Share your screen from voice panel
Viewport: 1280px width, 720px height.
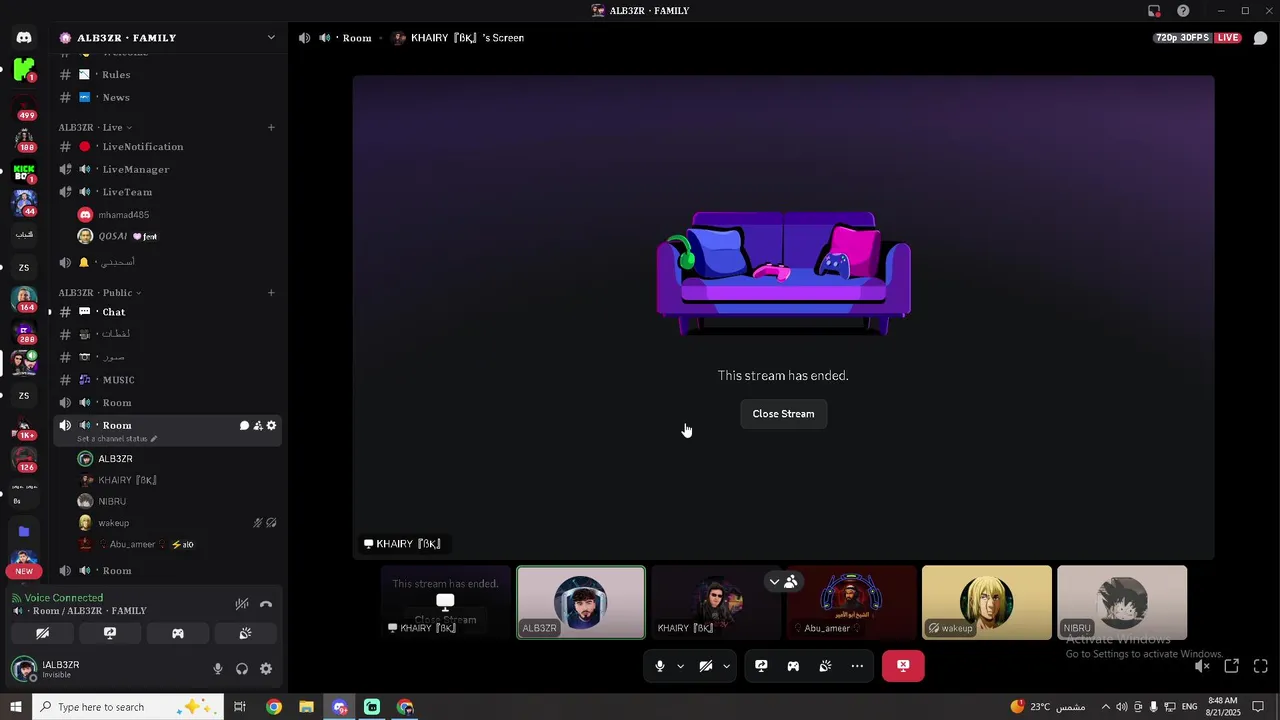[x=110, y=633]
